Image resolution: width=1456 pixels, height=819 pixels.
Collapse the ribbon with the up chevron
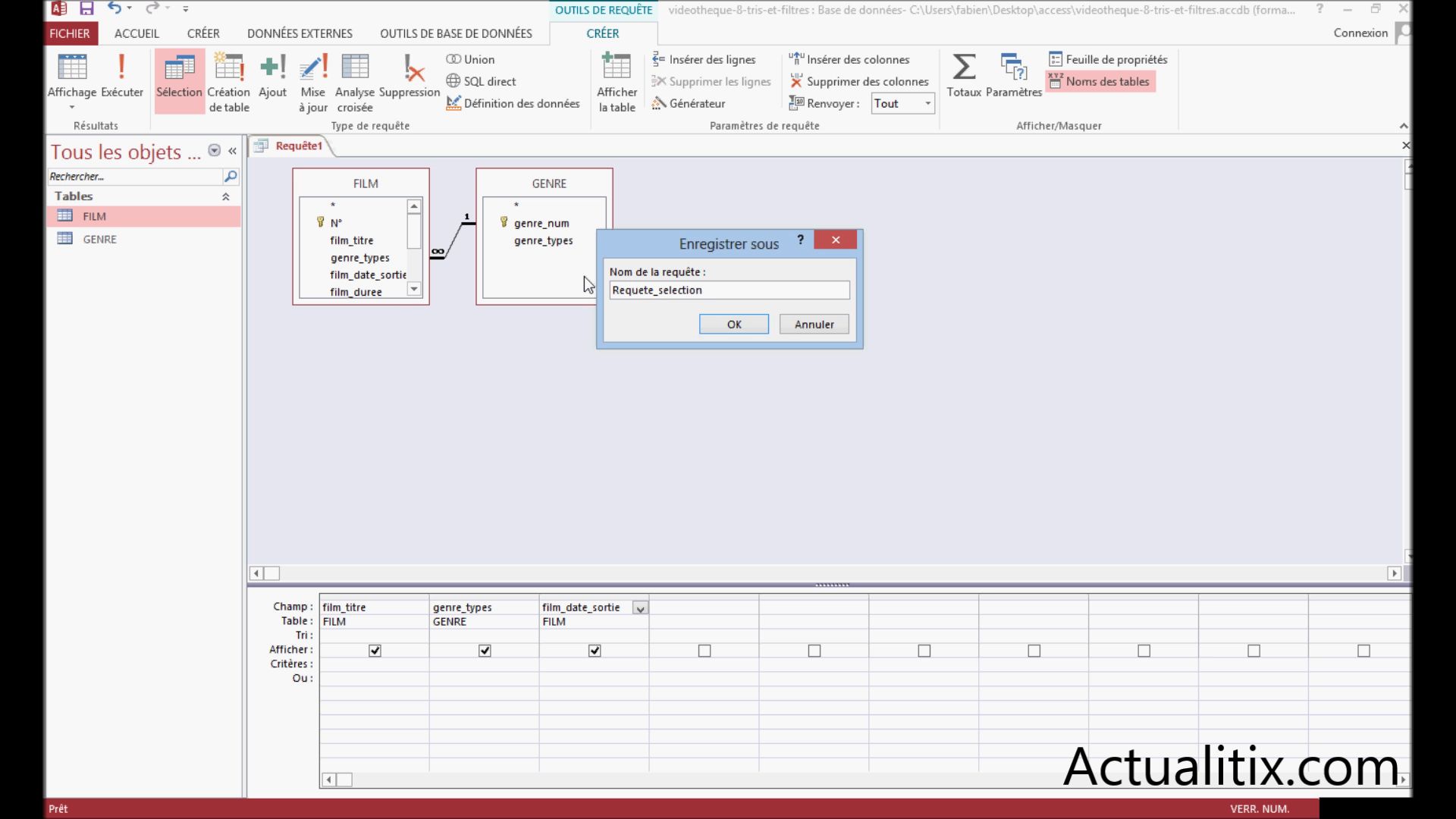point(1404,126)
